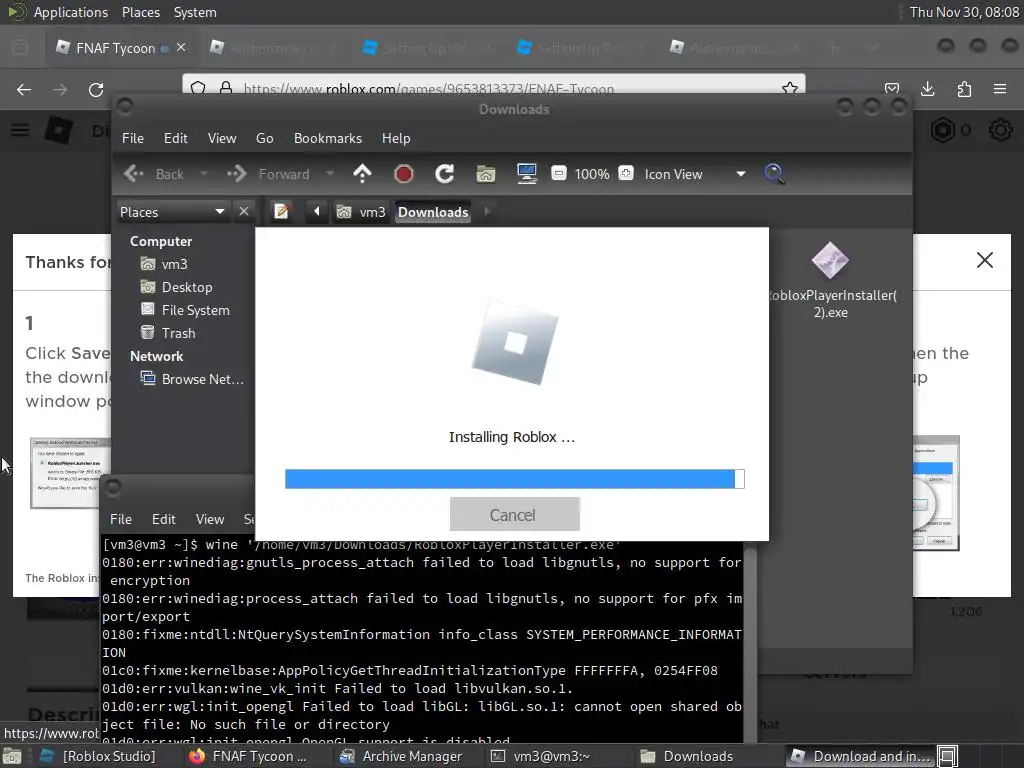Open Trash in the Places sidebar
The width and height of the screenshot is (1024, 768).
click(168, 333)
